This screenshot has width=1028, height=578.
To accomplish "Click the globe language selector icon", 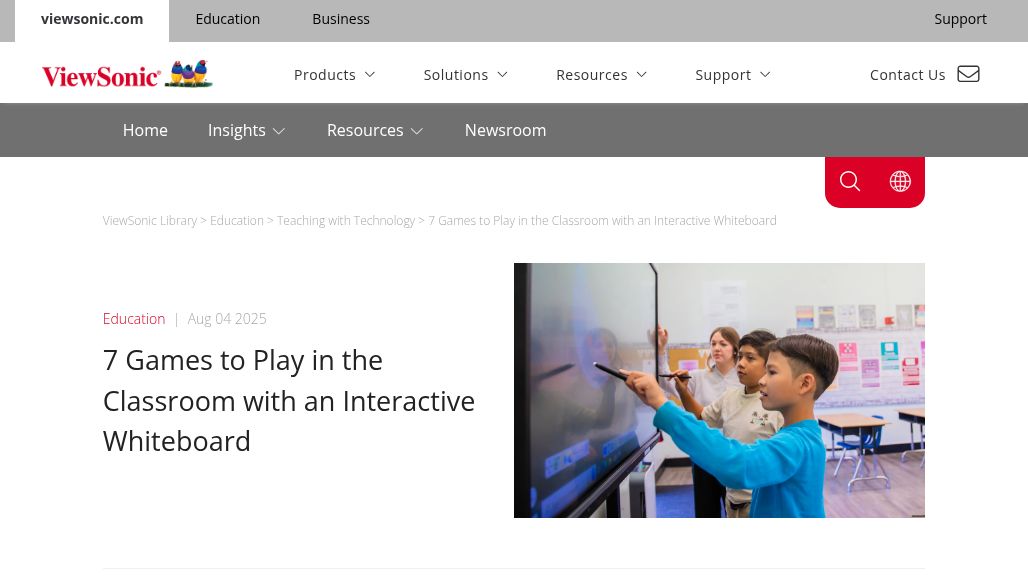I will pos(900,181).
